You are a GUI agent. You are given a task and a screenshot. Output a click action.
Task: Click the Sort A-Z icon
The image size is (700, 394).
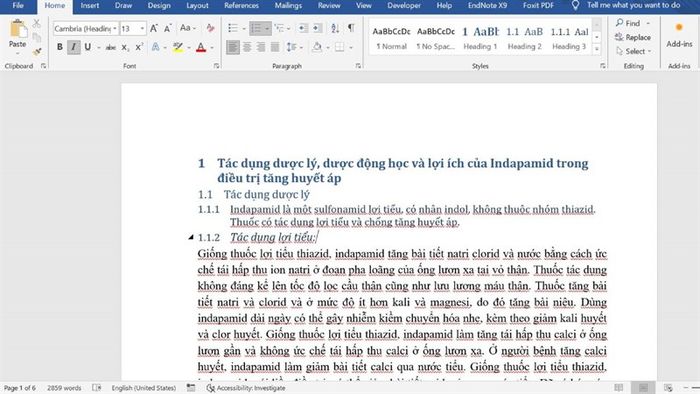(335, 28)
